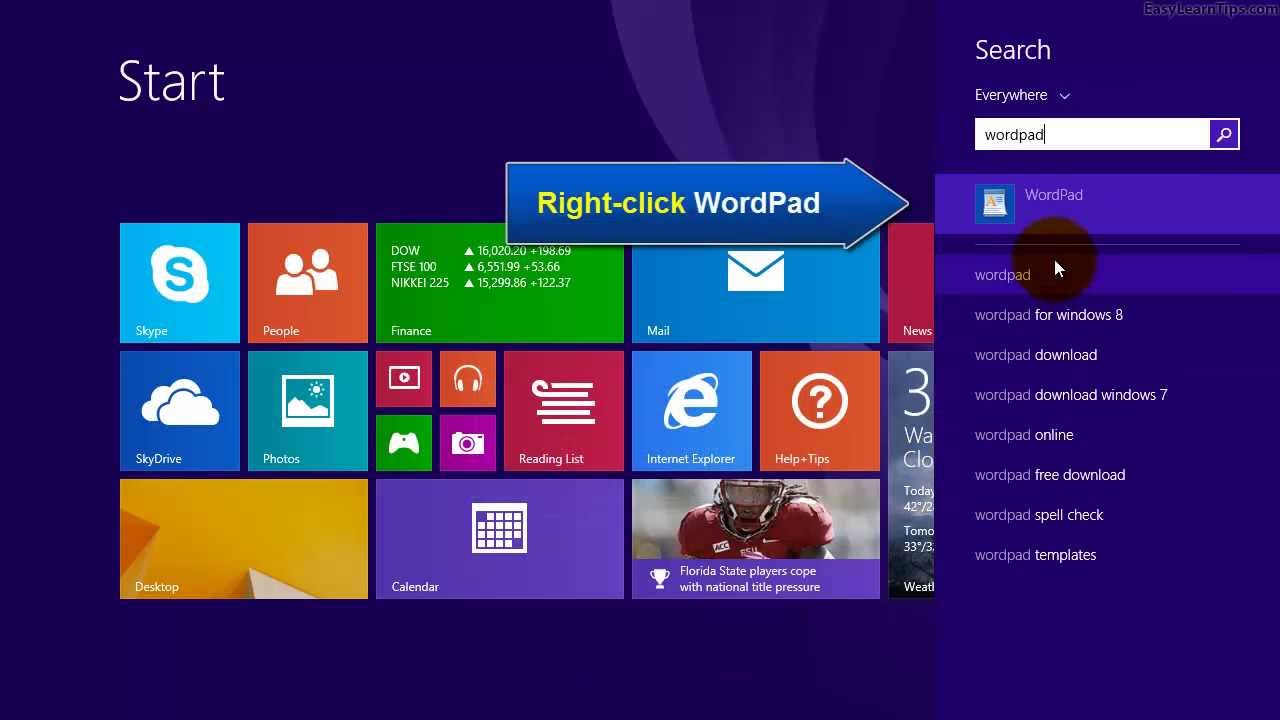The image size is (1280, 720).
Task: Launch the Music headphones tile
Action: [468, 379]
